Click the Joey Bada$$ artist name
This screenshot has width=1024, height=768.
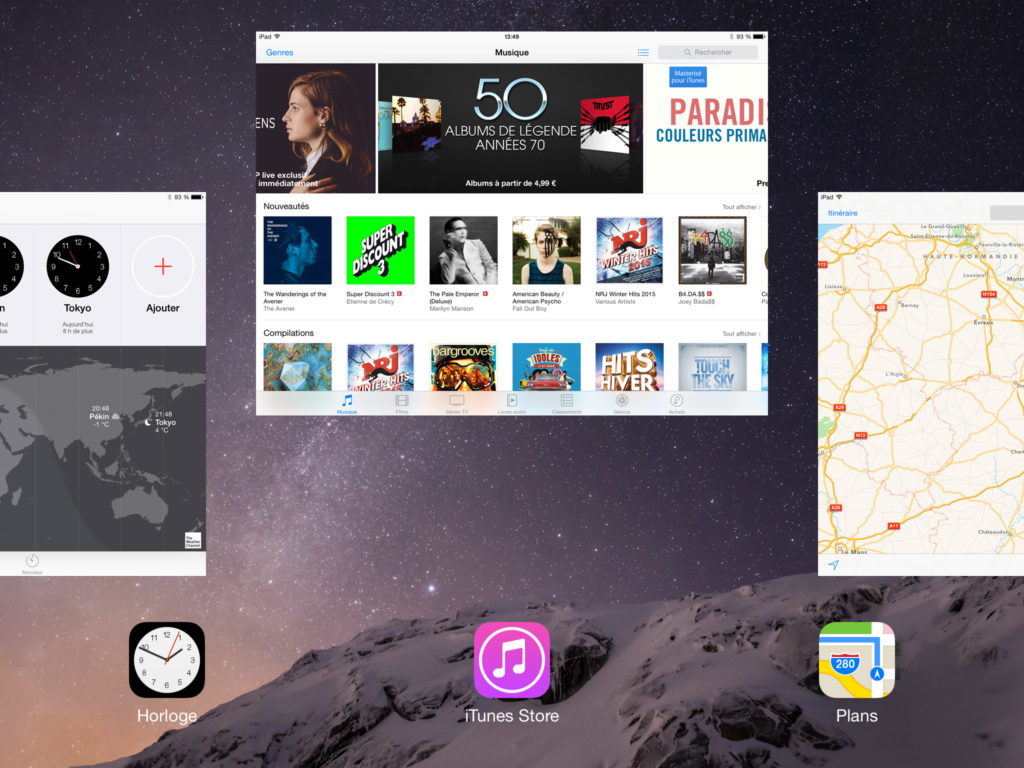point(696,302)
